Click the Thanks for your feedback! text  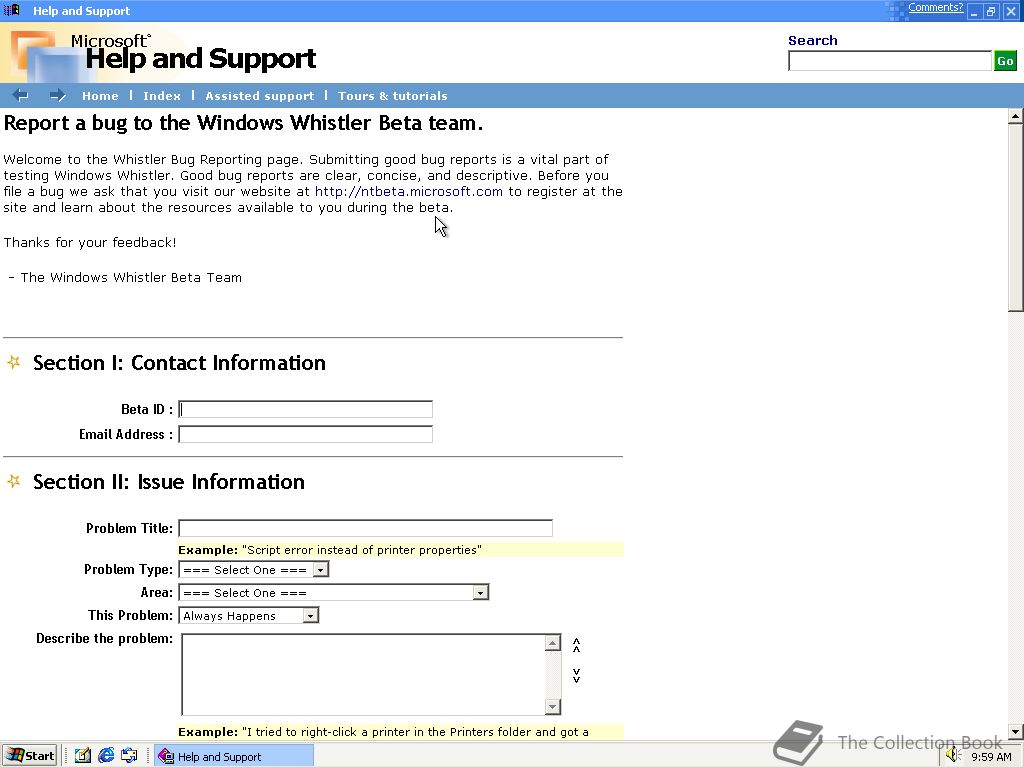(90, 242)
